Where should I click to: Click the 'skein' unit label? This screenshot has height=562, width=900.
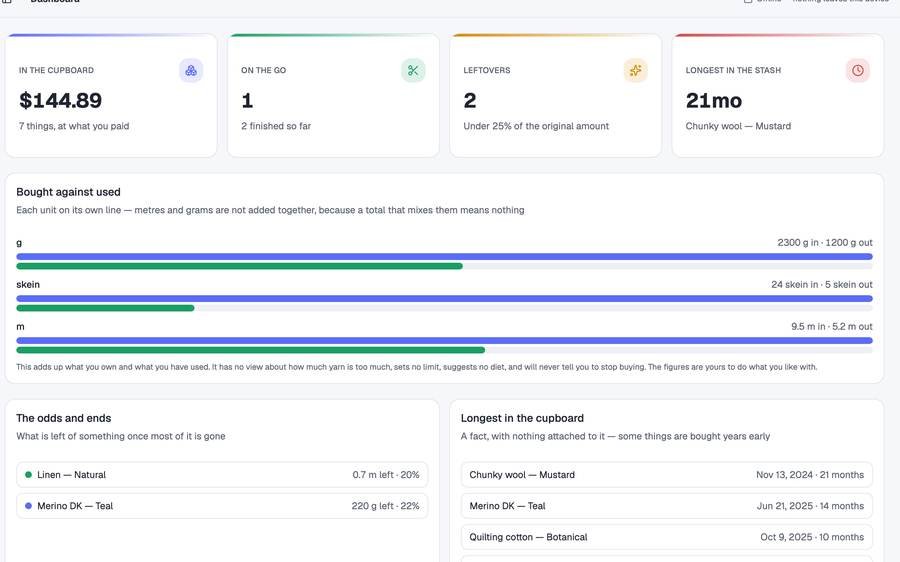(28, 284)
